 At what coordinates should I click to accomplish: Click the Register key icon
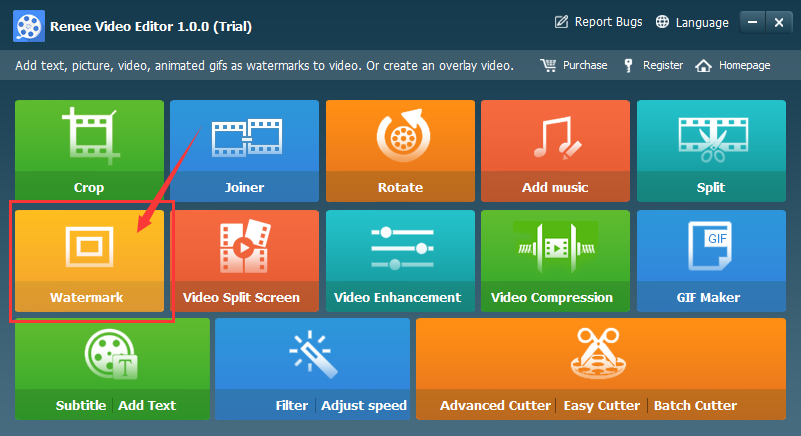[x=628, y=65]
